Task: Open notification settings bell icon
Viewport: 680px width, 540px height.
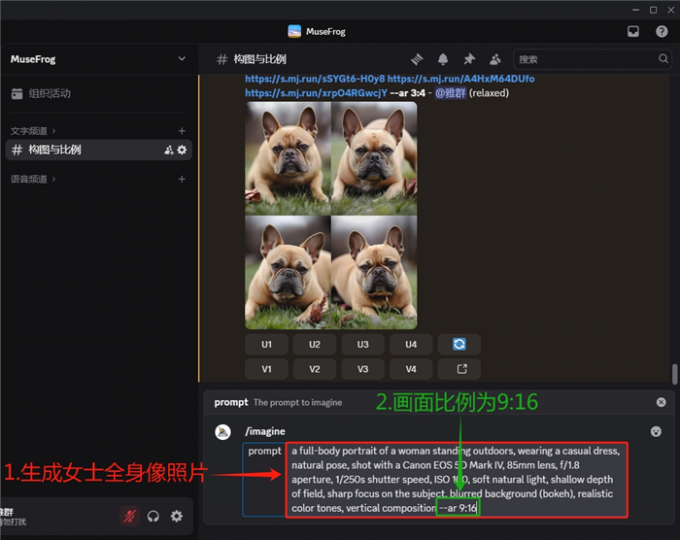Action: (443, 59)
